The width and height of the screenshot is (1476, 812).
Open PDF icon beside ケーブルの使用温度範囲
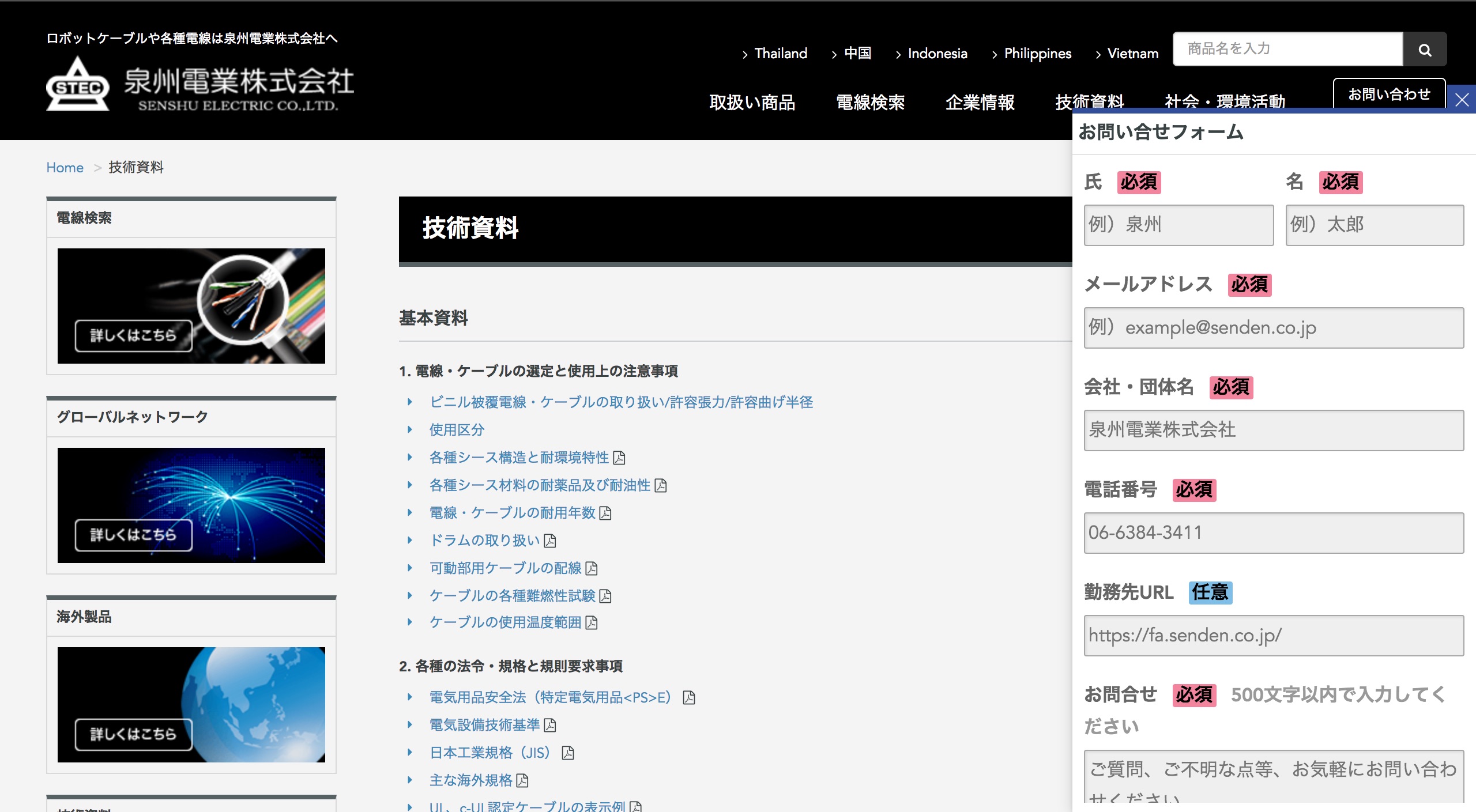click(592, 622)
